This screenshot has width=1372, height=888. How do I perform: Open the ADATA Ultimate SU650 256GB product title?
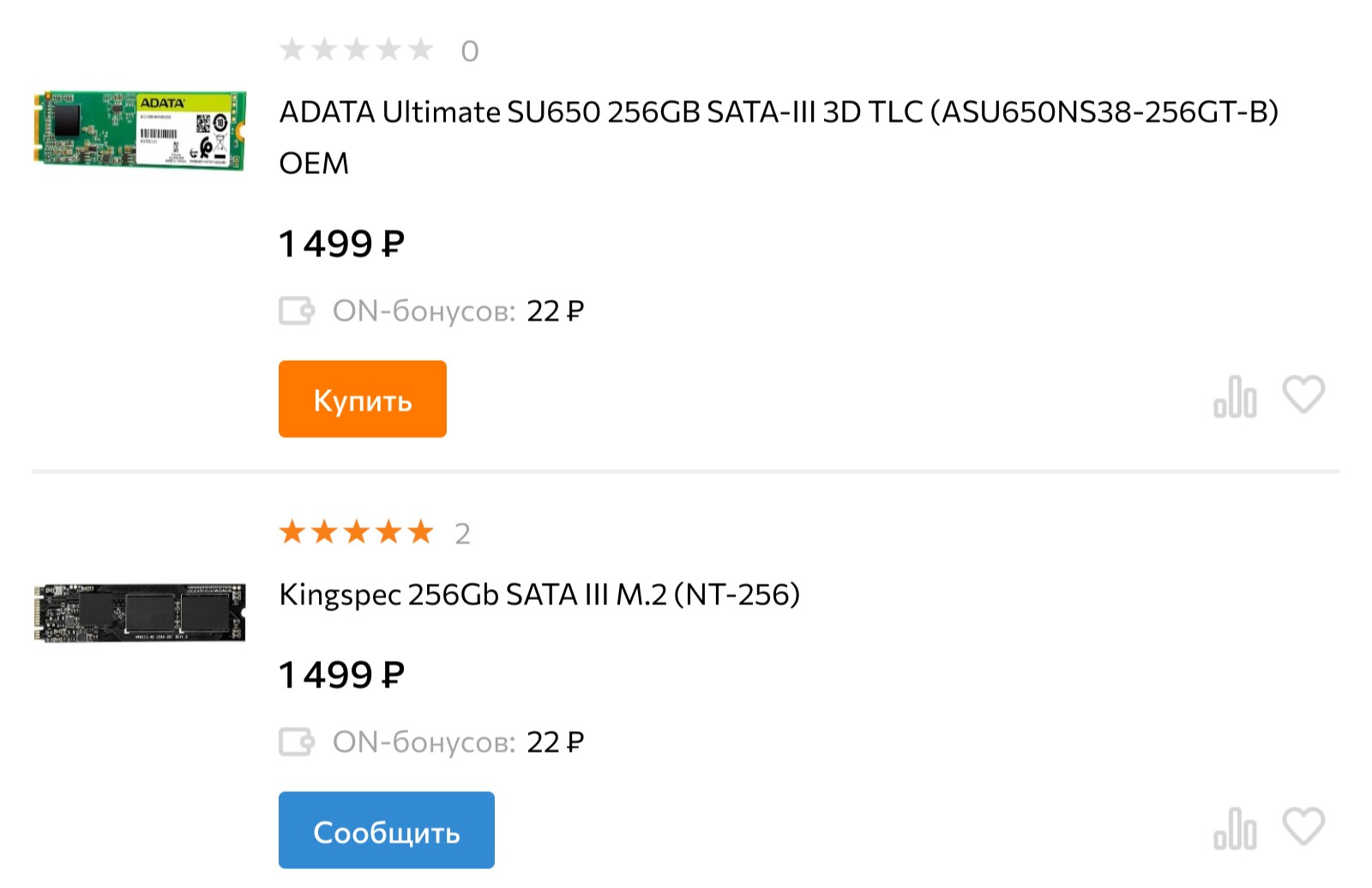click(x=778, y=113)
